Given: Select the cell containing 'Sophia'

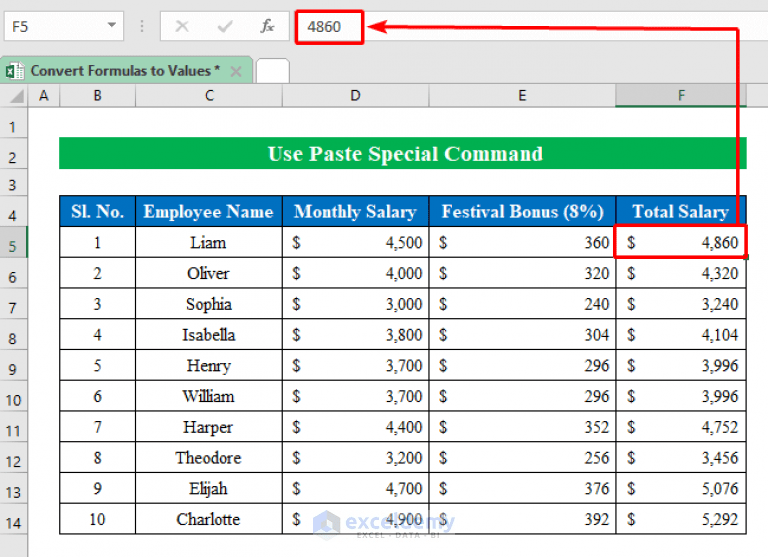Looking at the screenshot, I should click(x=209, y=304).
